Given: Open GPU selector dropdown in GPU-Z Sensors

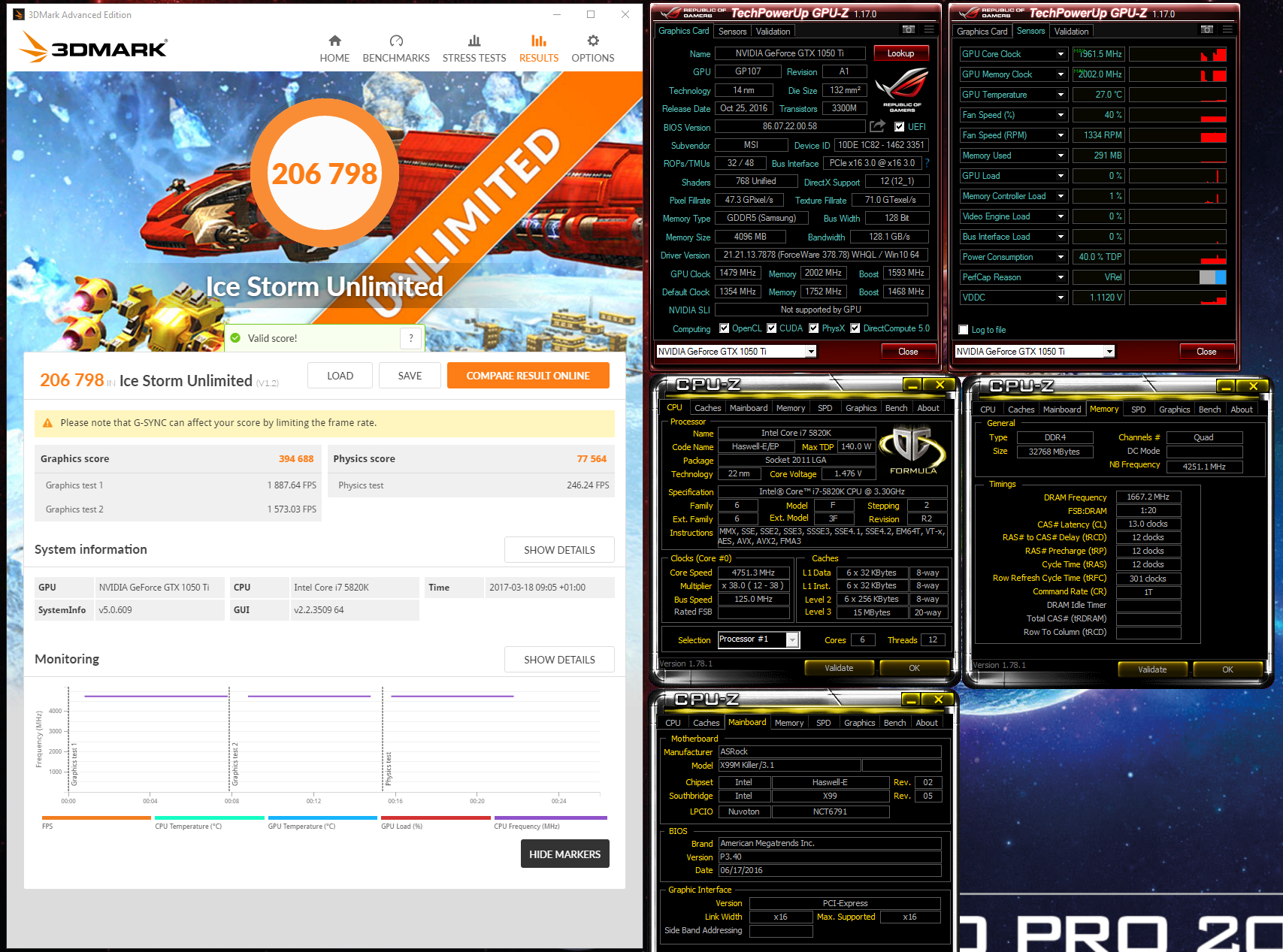Looking at the screenshot, I should pos(1109,352).
